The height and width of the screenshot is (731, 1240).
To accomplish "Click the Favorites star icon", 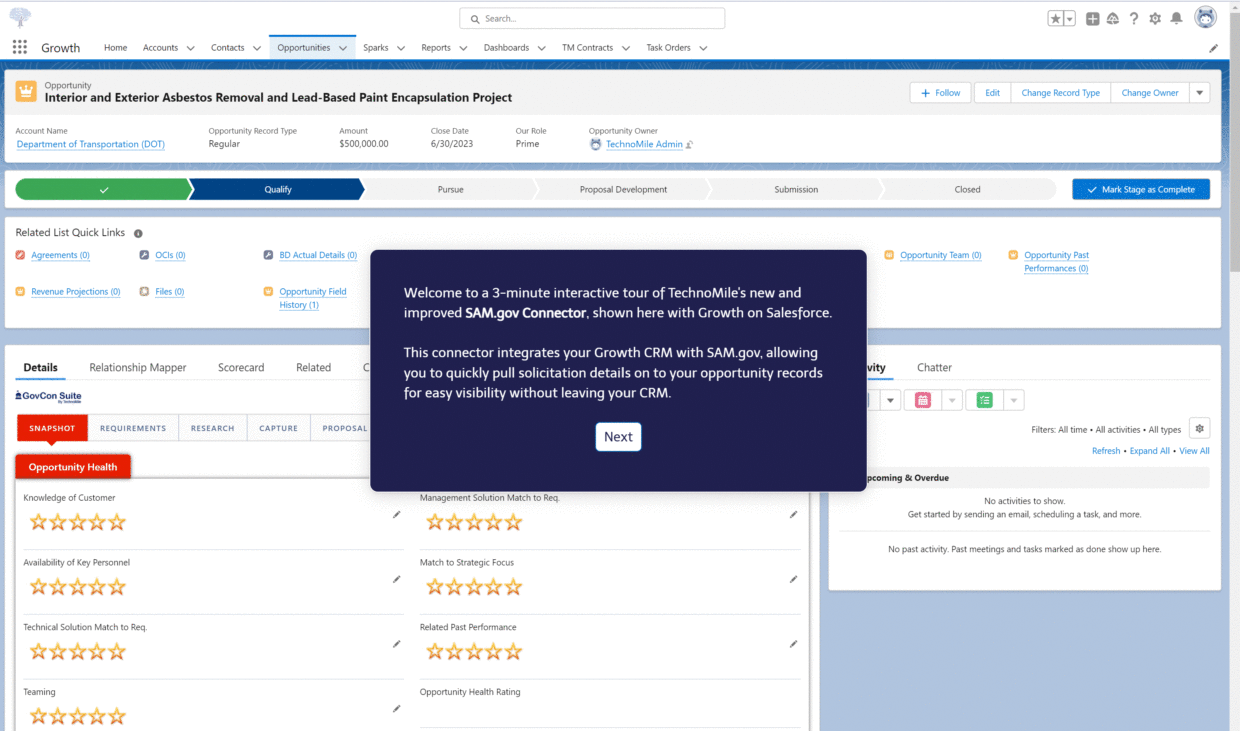I will (x=1056, y=19).
